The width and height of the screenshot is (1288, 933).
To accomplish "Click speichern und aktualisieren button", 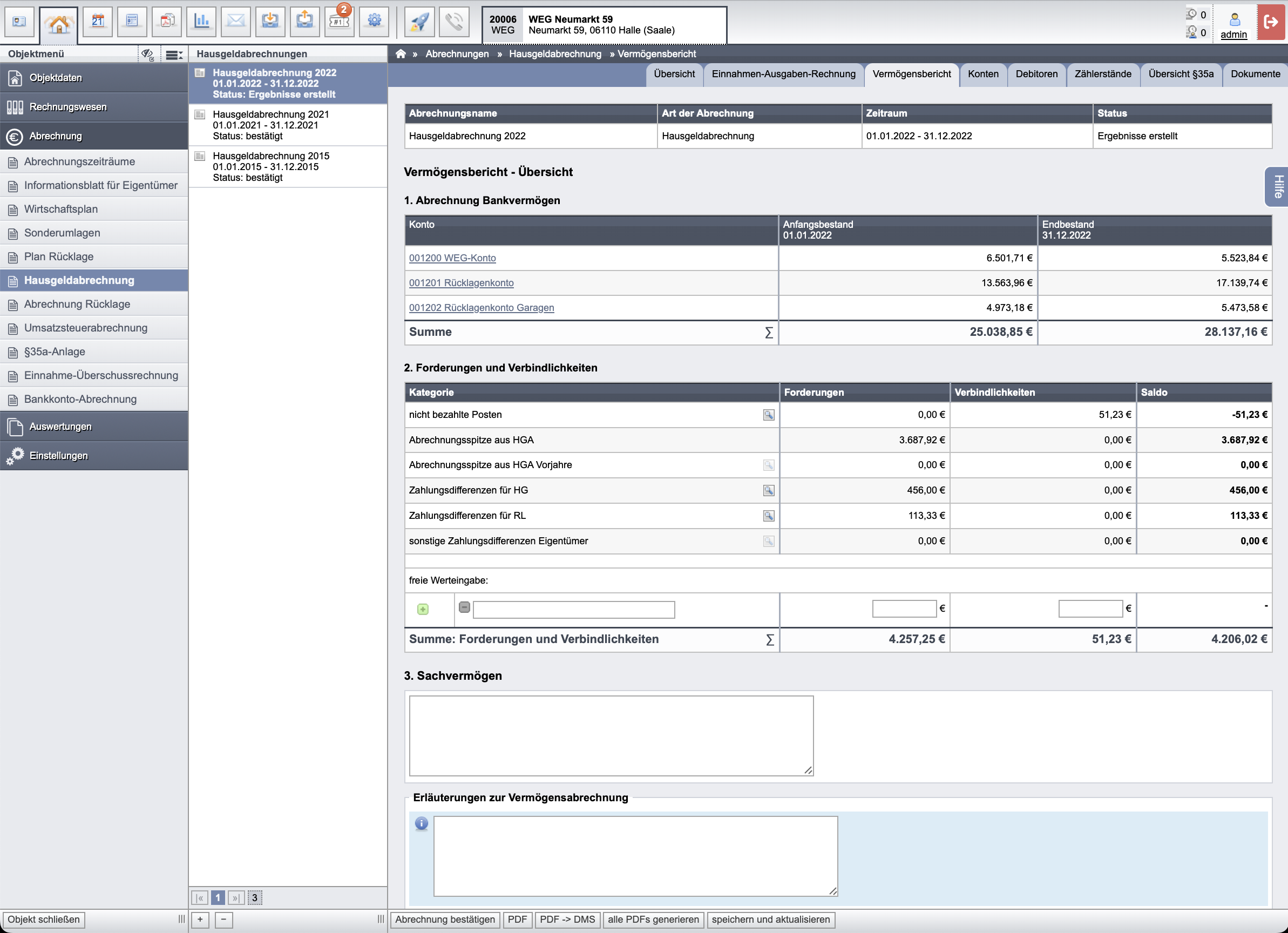I will coord(771,920).
